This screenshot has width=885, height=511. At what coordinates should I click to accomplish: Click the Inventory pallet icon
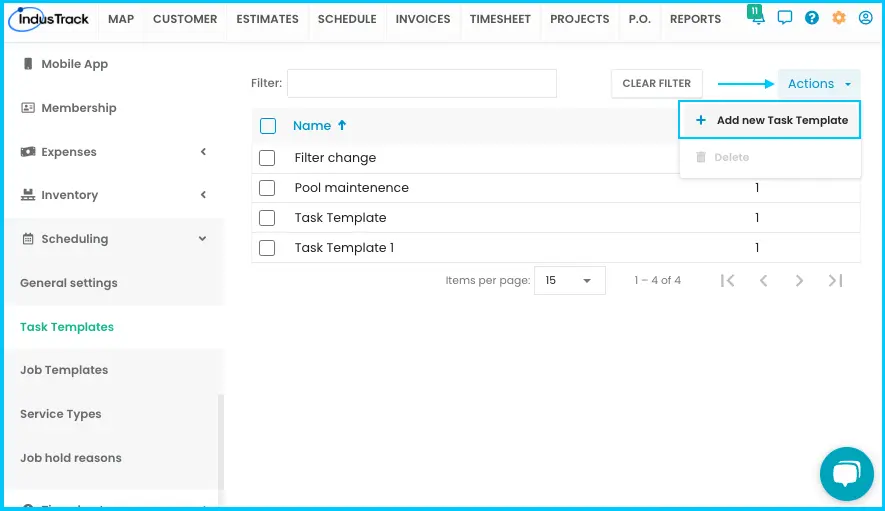(28, 195)
